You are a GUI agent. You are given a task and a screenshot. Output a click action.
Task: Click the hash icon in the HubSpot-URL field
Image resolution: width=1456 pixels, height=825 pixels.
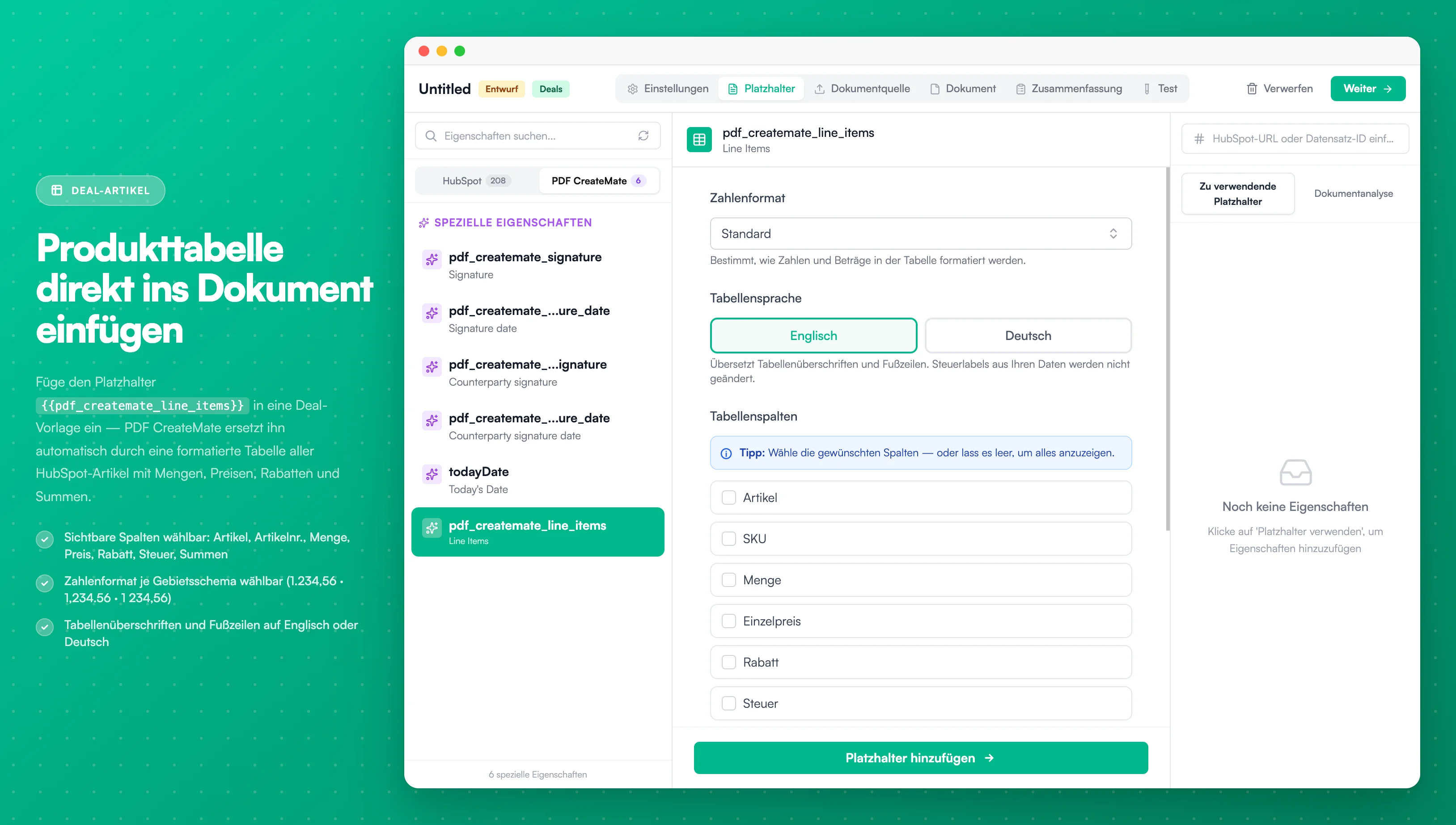(x=1199, y=139)
